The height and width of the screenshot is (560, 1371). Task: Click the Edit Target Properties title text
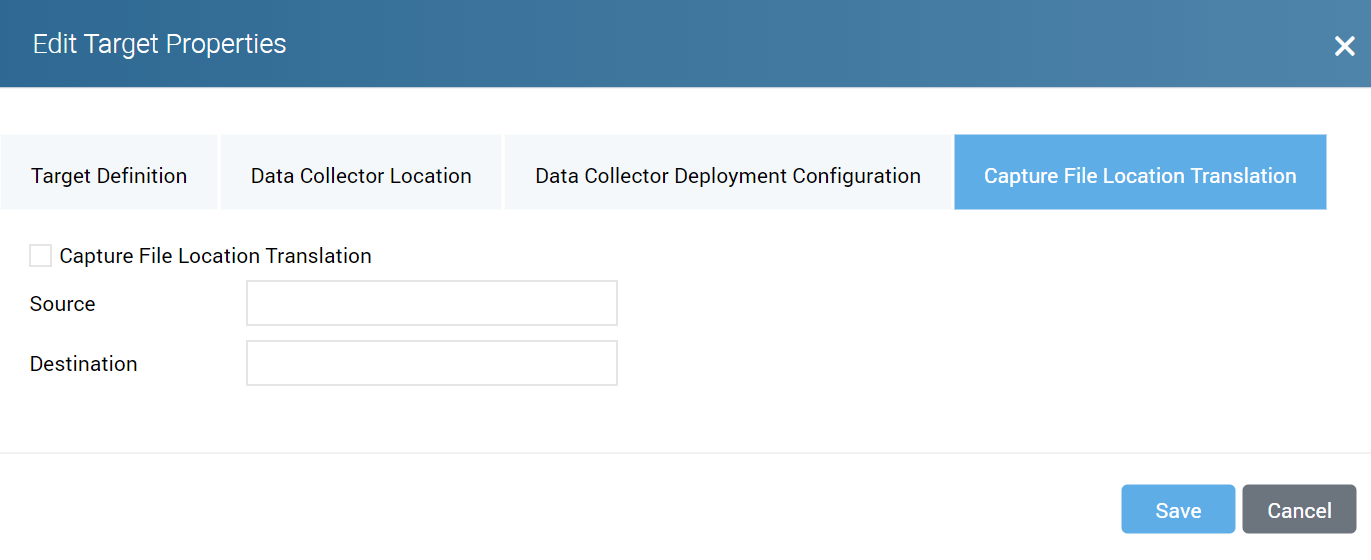pos(160,44)
